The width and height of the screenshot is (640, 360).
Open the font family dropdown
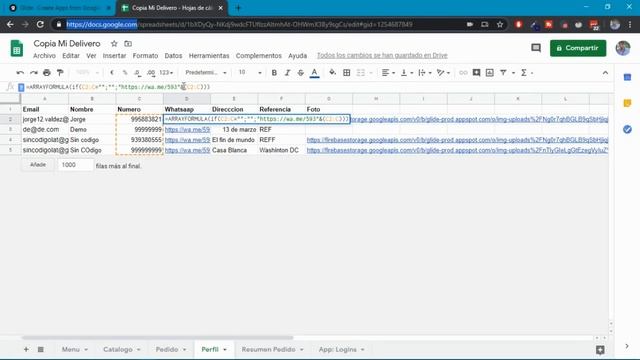pos(206,73)
